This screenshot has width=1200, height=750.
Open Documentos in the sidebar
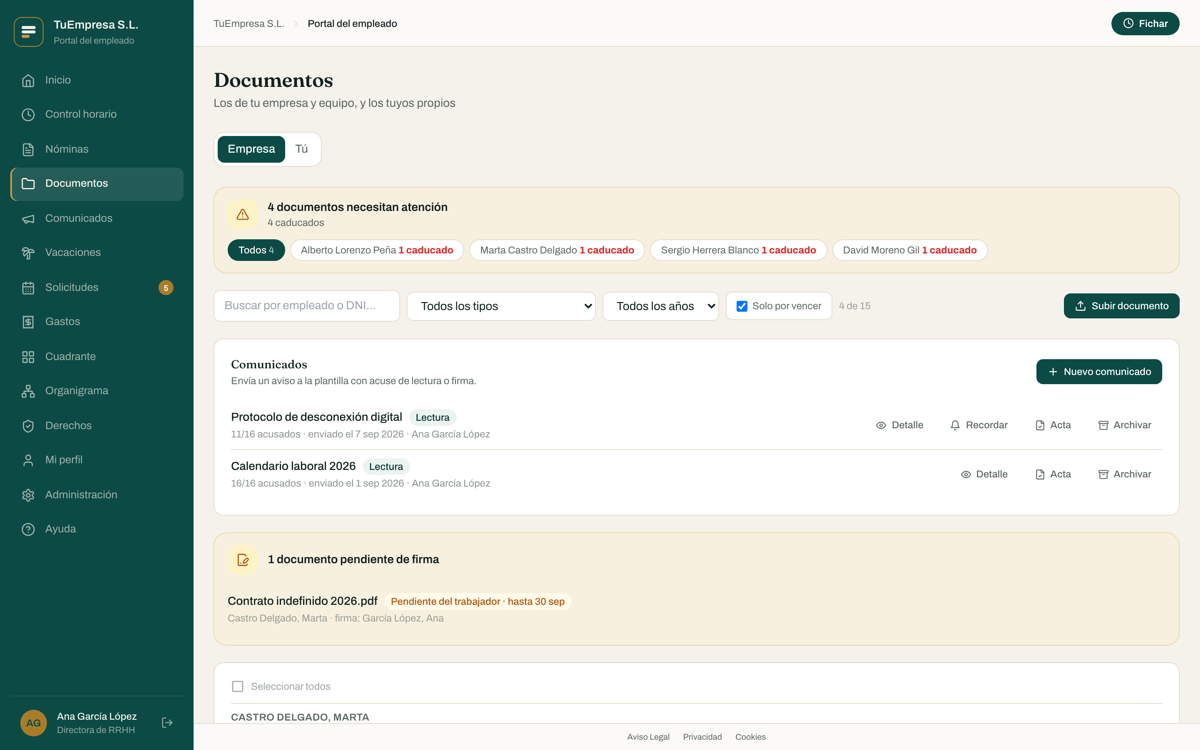(x=97, y=184)
